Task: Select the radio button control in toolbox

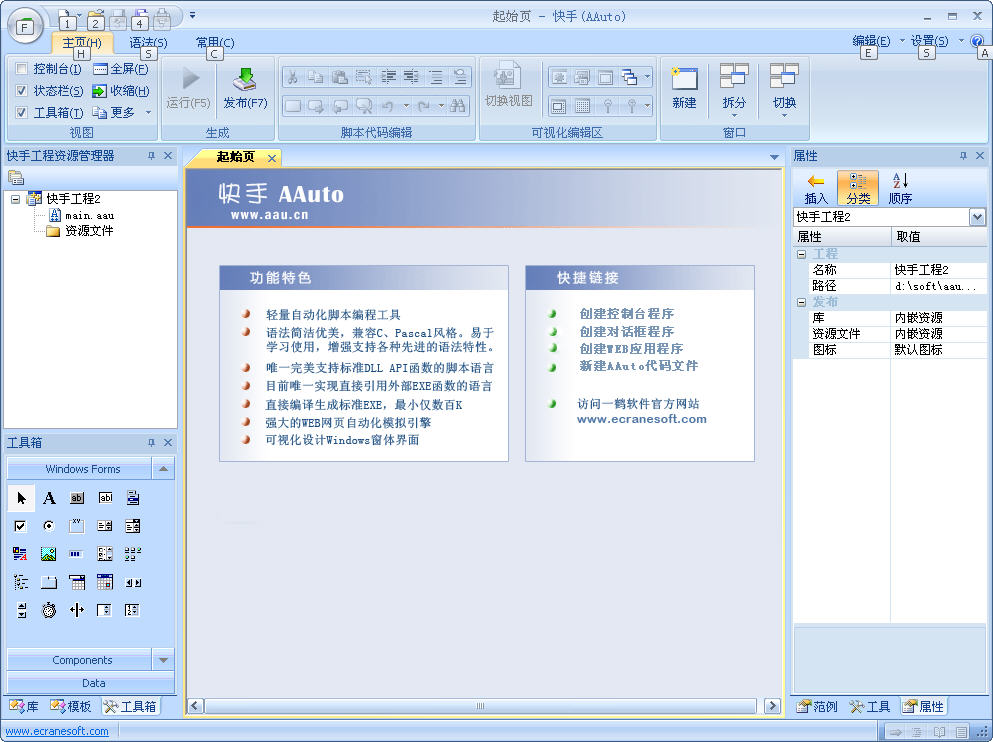Action: coord(49,526)
